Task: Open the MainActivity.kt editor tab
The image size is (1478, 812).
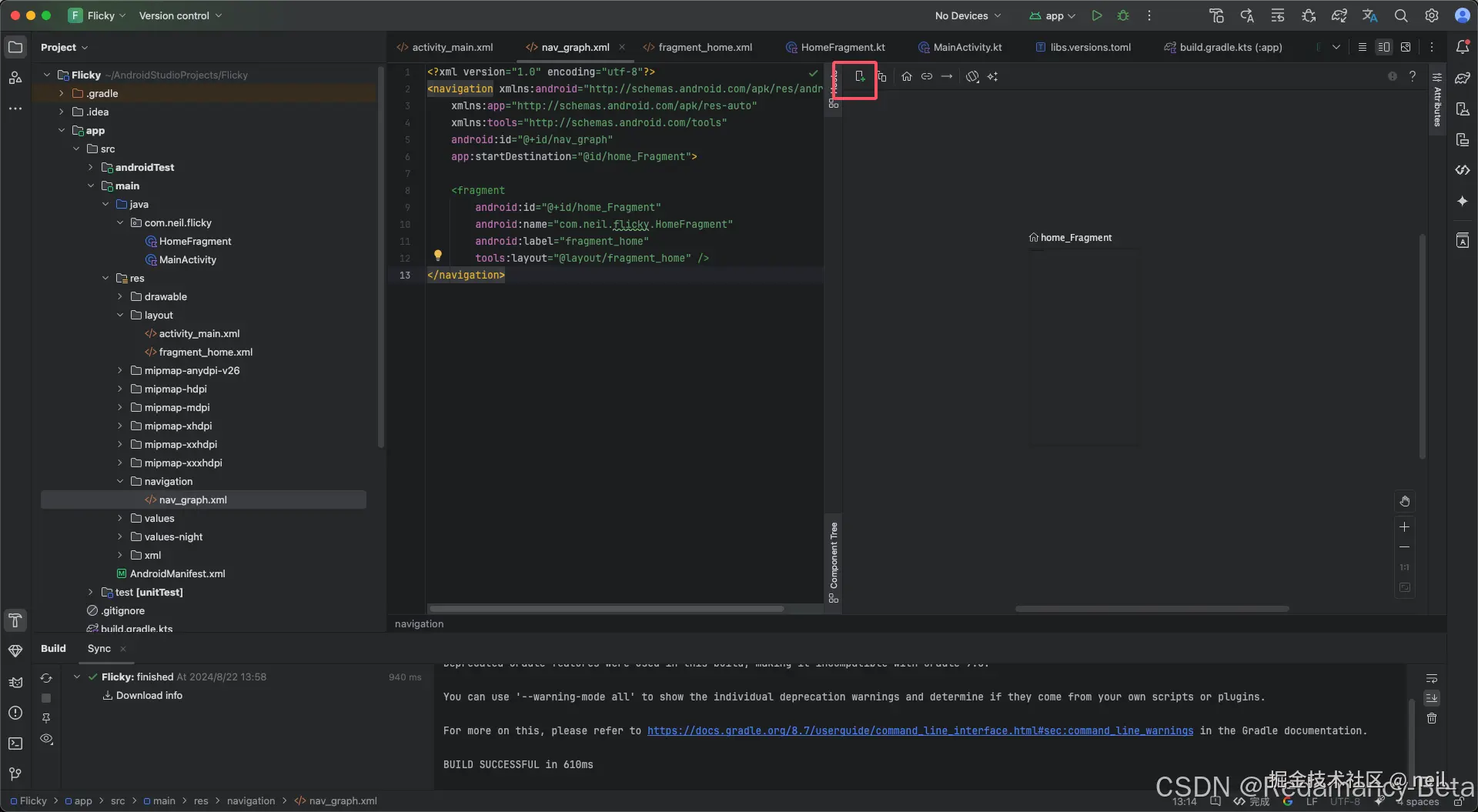Action: tap(967, 47)
